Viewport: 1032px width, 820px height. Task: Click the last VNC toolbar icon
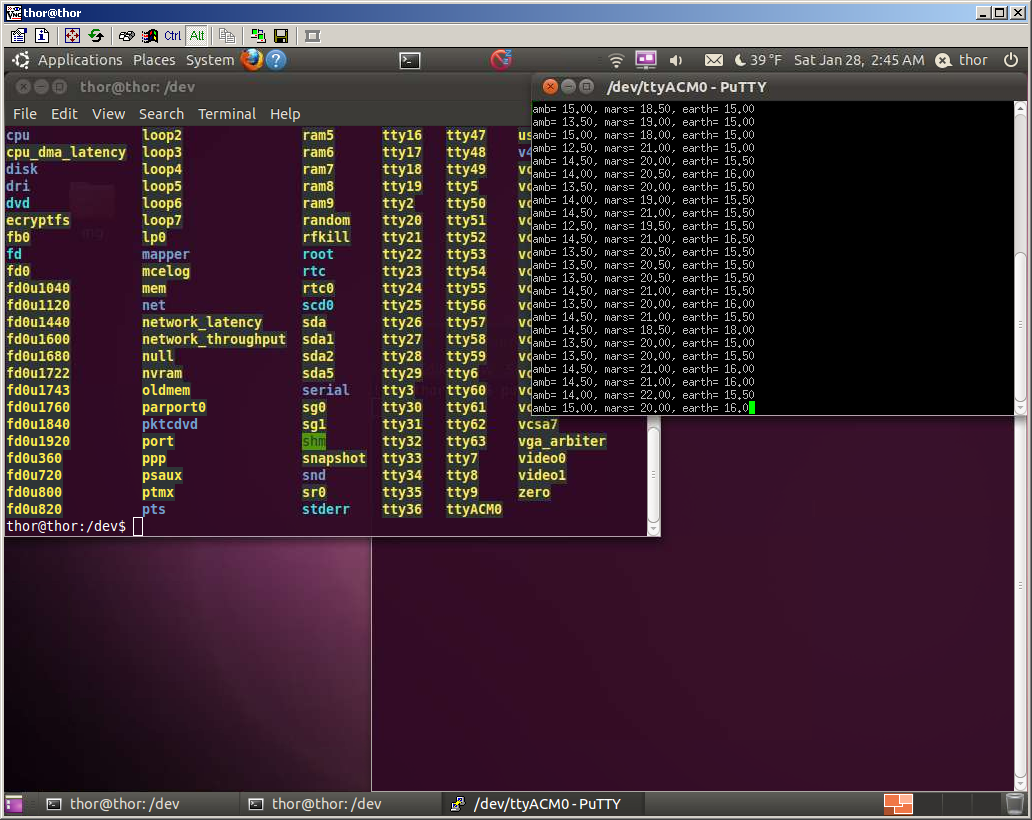coord(313,36)
